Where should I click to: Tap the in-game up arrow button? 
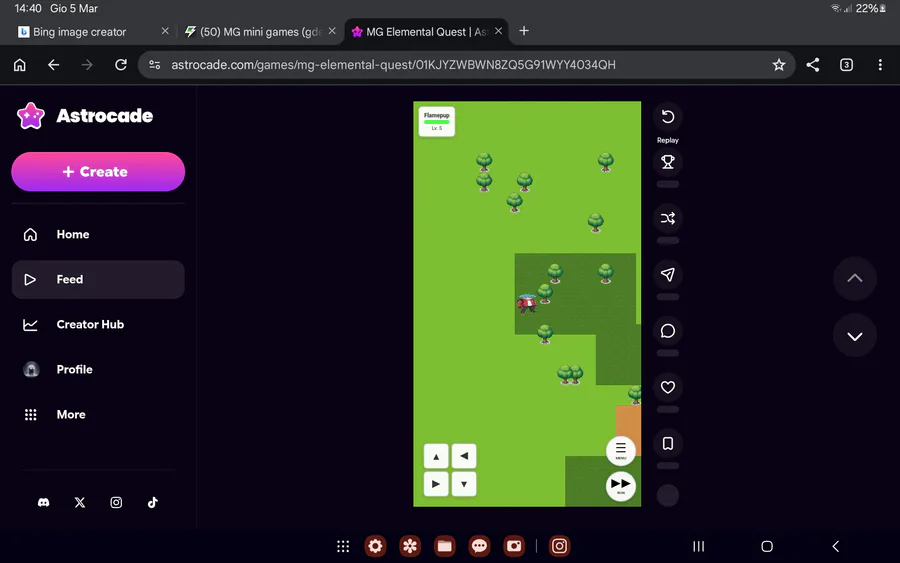click(436, 456)
